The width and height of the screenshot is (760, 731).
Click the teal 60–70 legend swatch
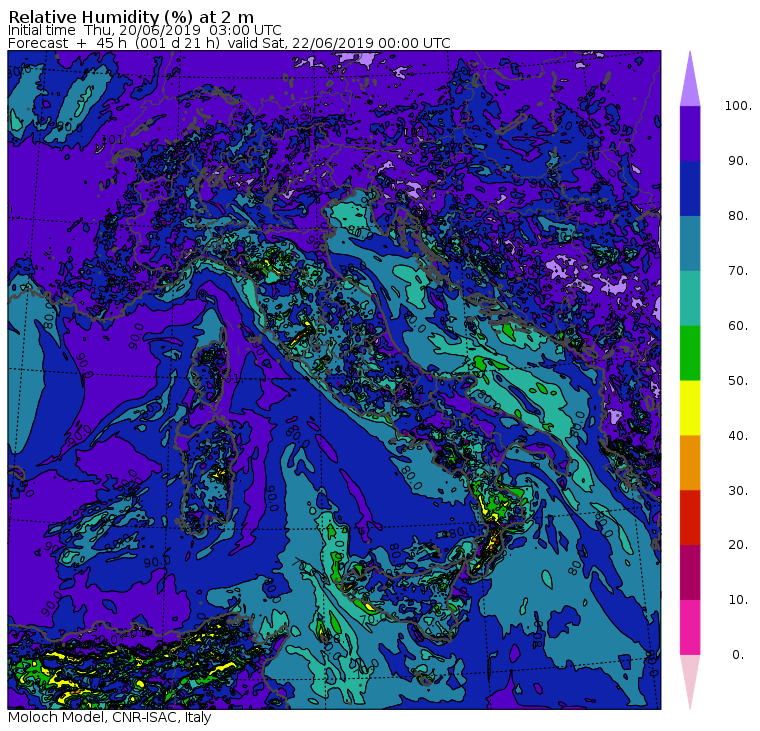[690, 298]
